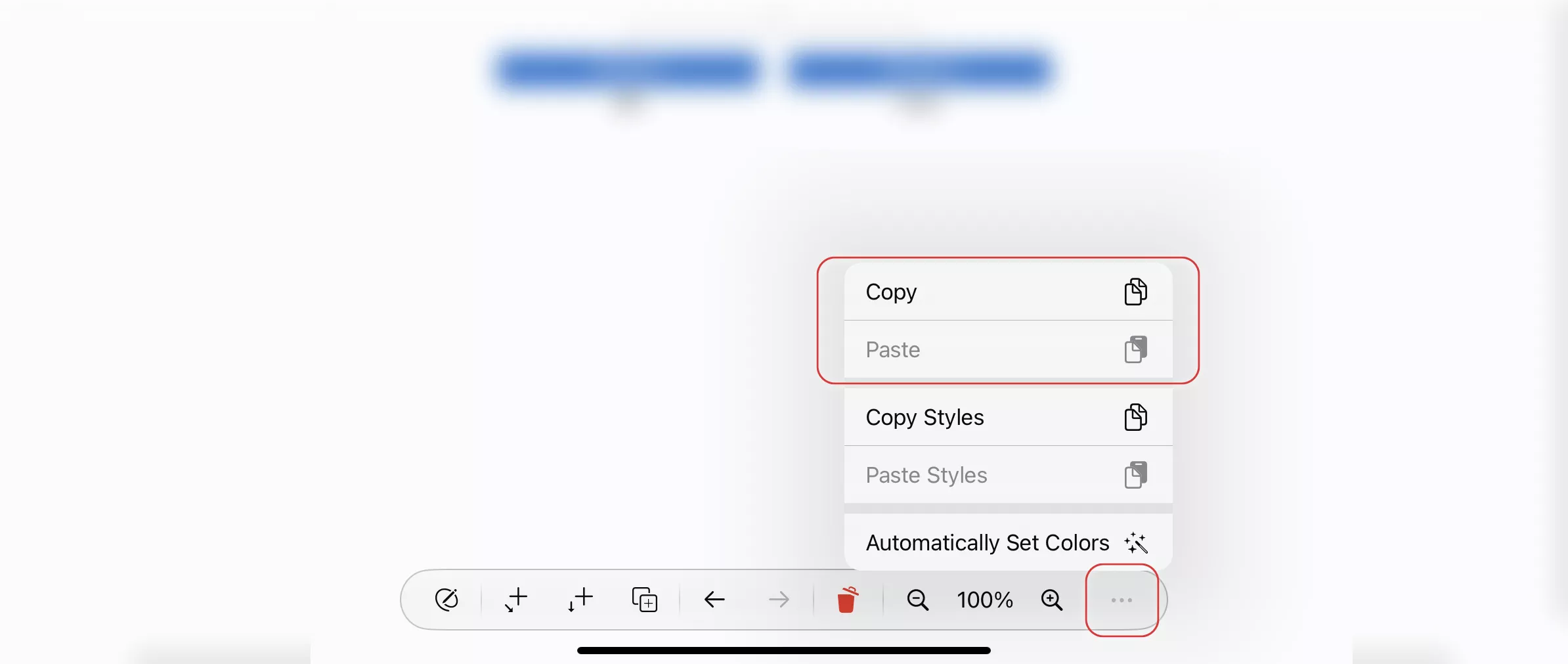This screenshot has height=664, width=1568.
Task: Undo with the left arrow icon
Action: [x=714, y=600]
